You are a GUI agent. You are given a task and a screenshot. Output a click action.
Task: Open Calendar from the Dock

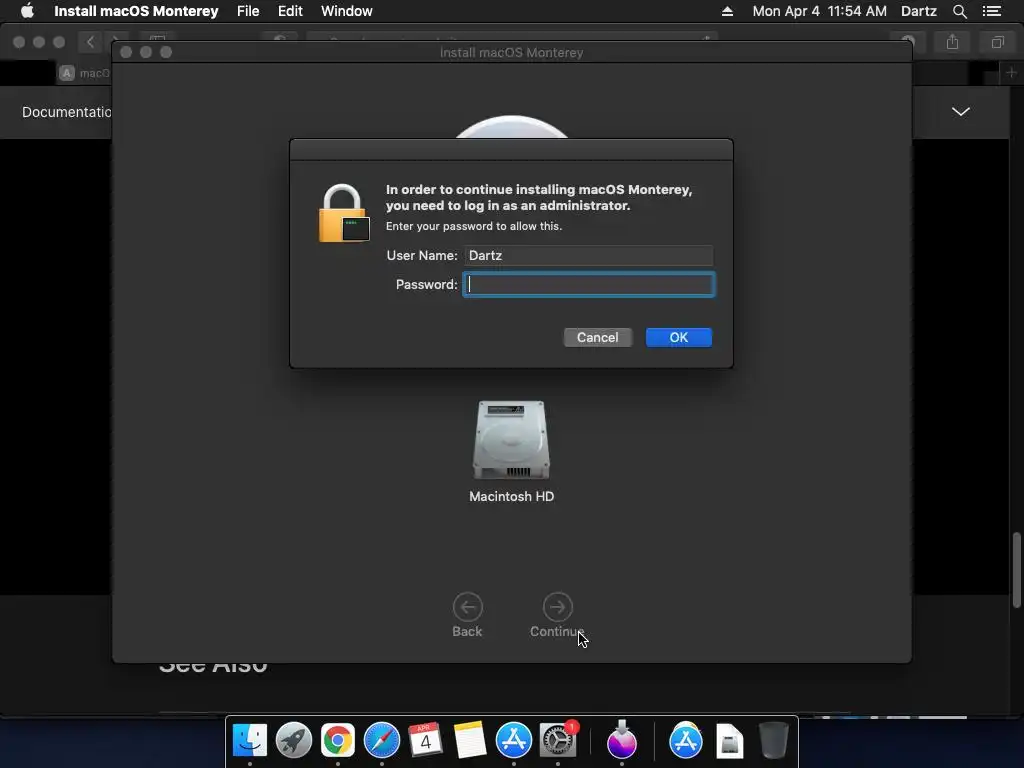(x=425, y=741)
